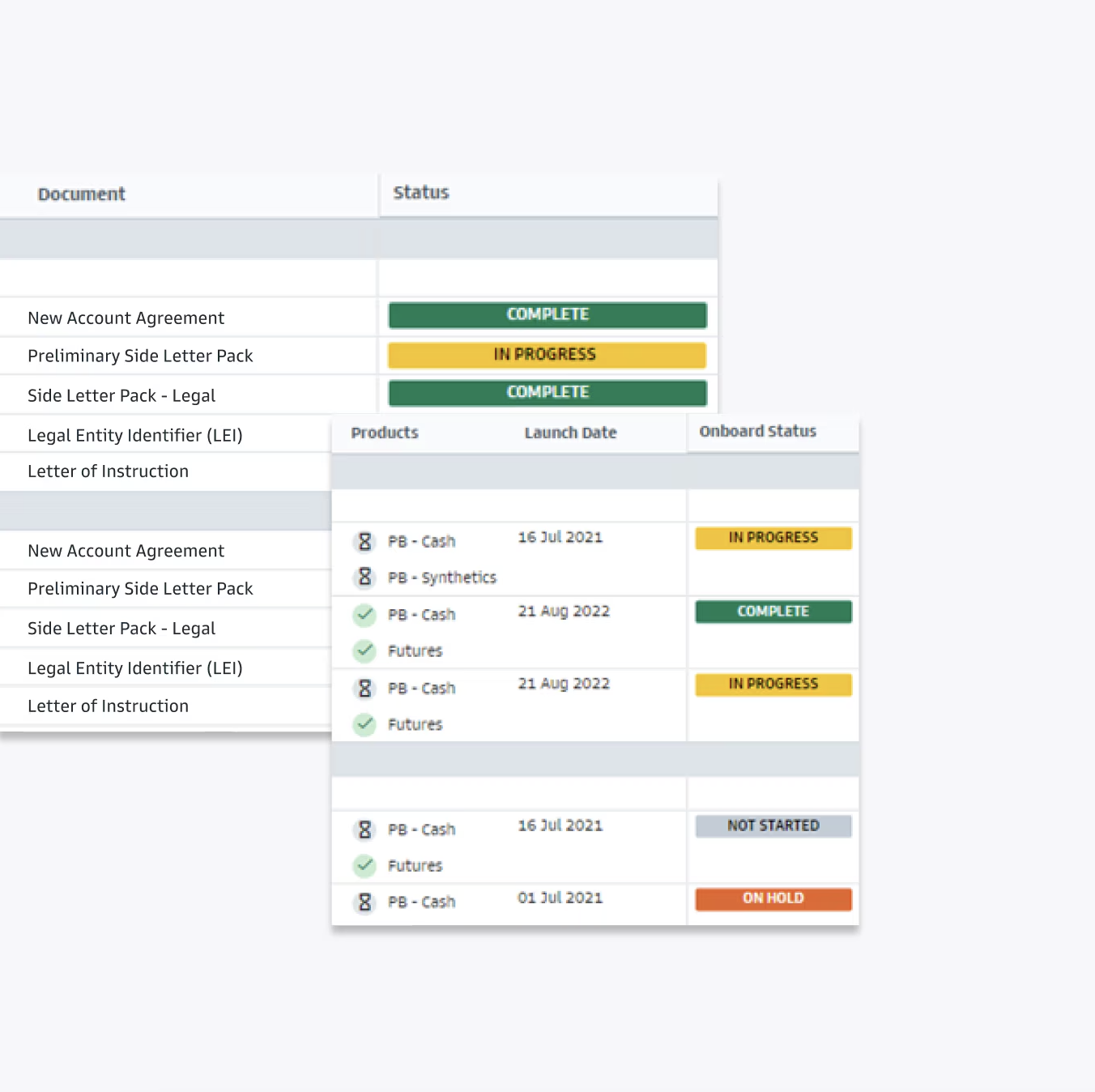Click the hourglass icon beside PB - Synthetics
Screen dimensions: 1095x1092
[x=364, y=577]
